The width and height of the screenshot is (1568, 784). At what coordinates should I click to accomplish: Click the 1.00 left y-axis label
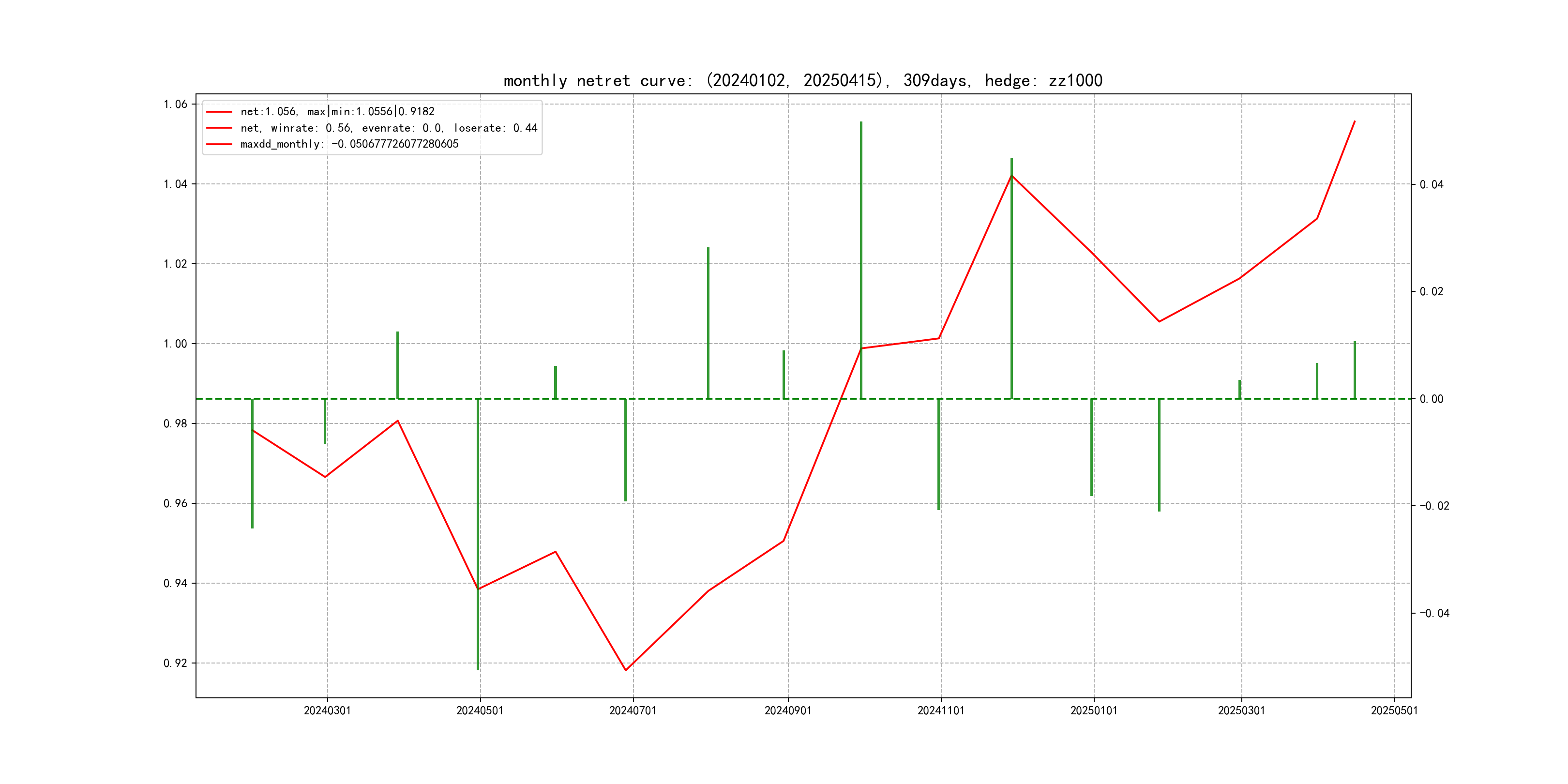click(175, 344)
